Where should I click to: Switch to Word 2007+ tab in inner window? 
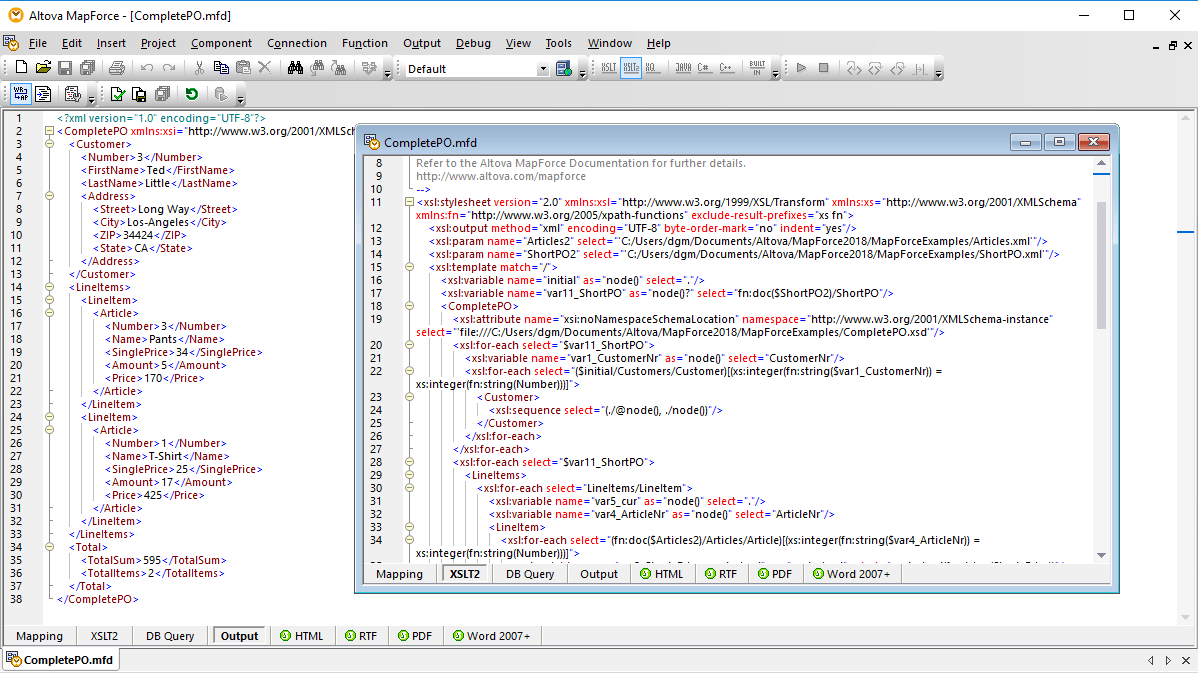click(851, 574)
